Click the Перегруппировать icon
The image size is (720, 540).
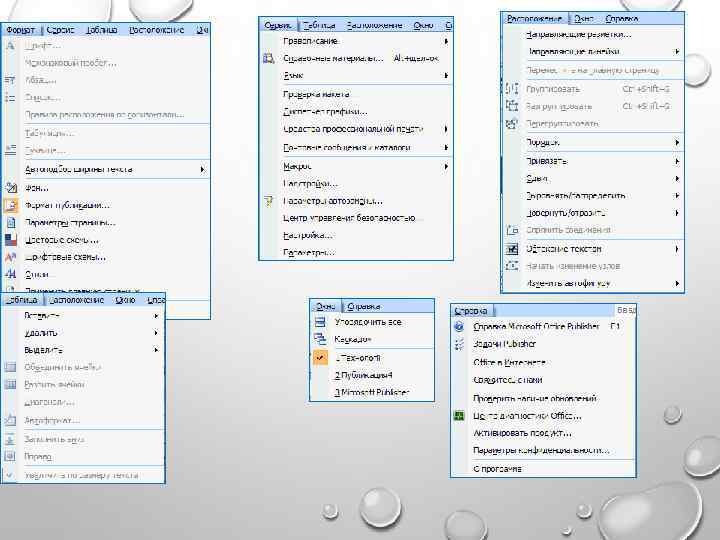pyautogui.click(x=512, y=123)
